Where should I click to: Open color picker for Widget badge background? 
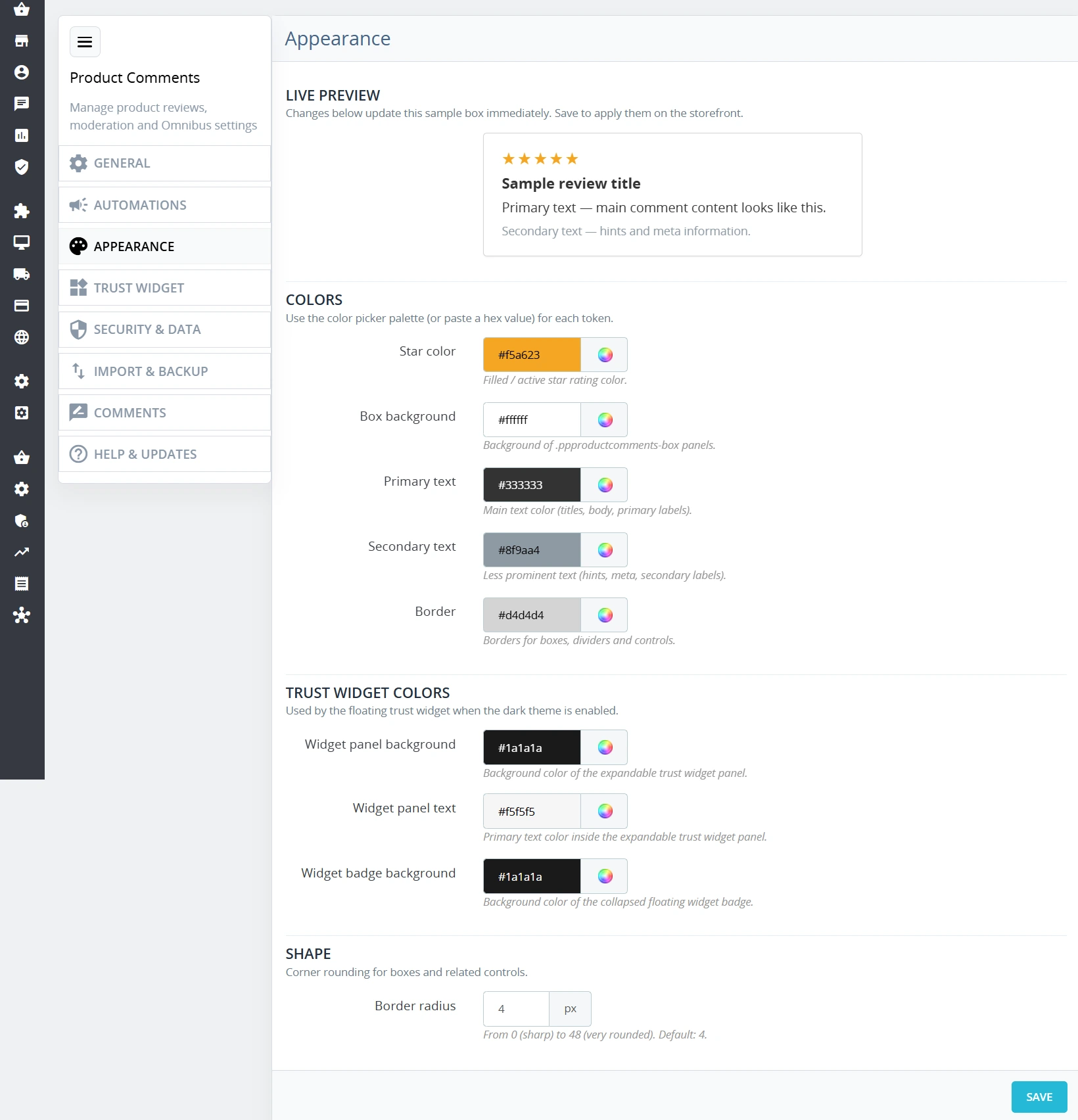pos(605,876)
